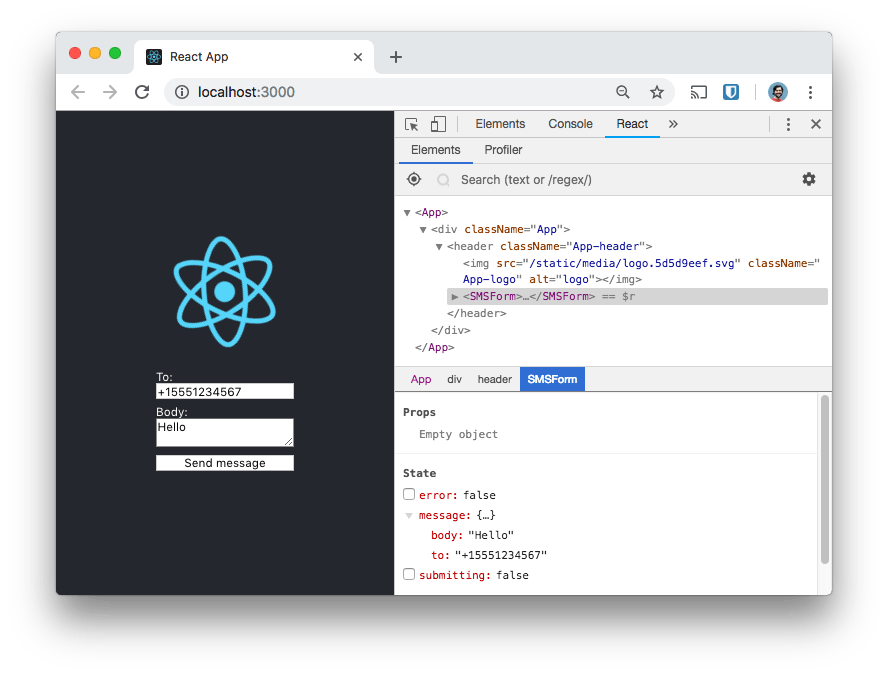Click the Body textarea field
The height and width of the screenshot is (675, 888).
point(225,432)
